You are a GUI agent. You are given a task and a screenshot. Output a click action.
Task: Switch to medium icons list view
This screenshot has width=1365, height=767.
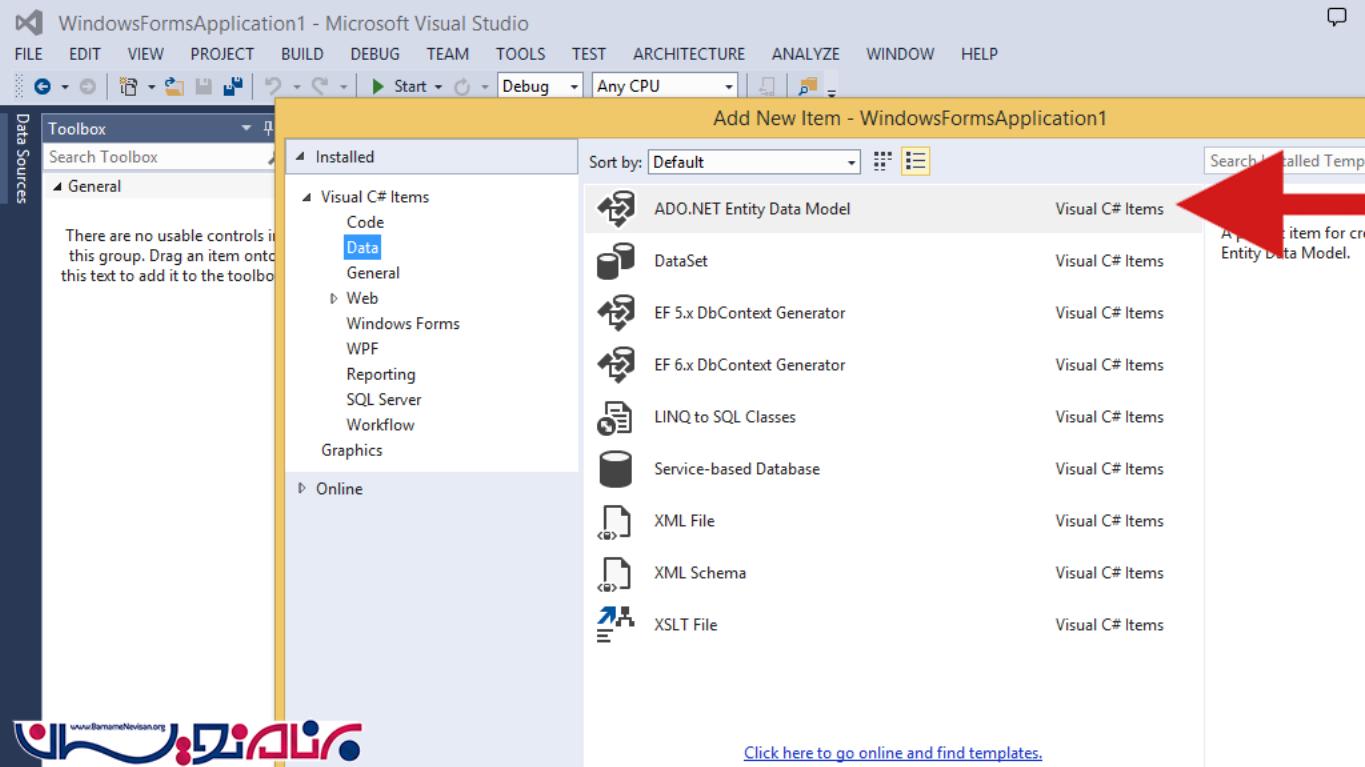(915, 162)
